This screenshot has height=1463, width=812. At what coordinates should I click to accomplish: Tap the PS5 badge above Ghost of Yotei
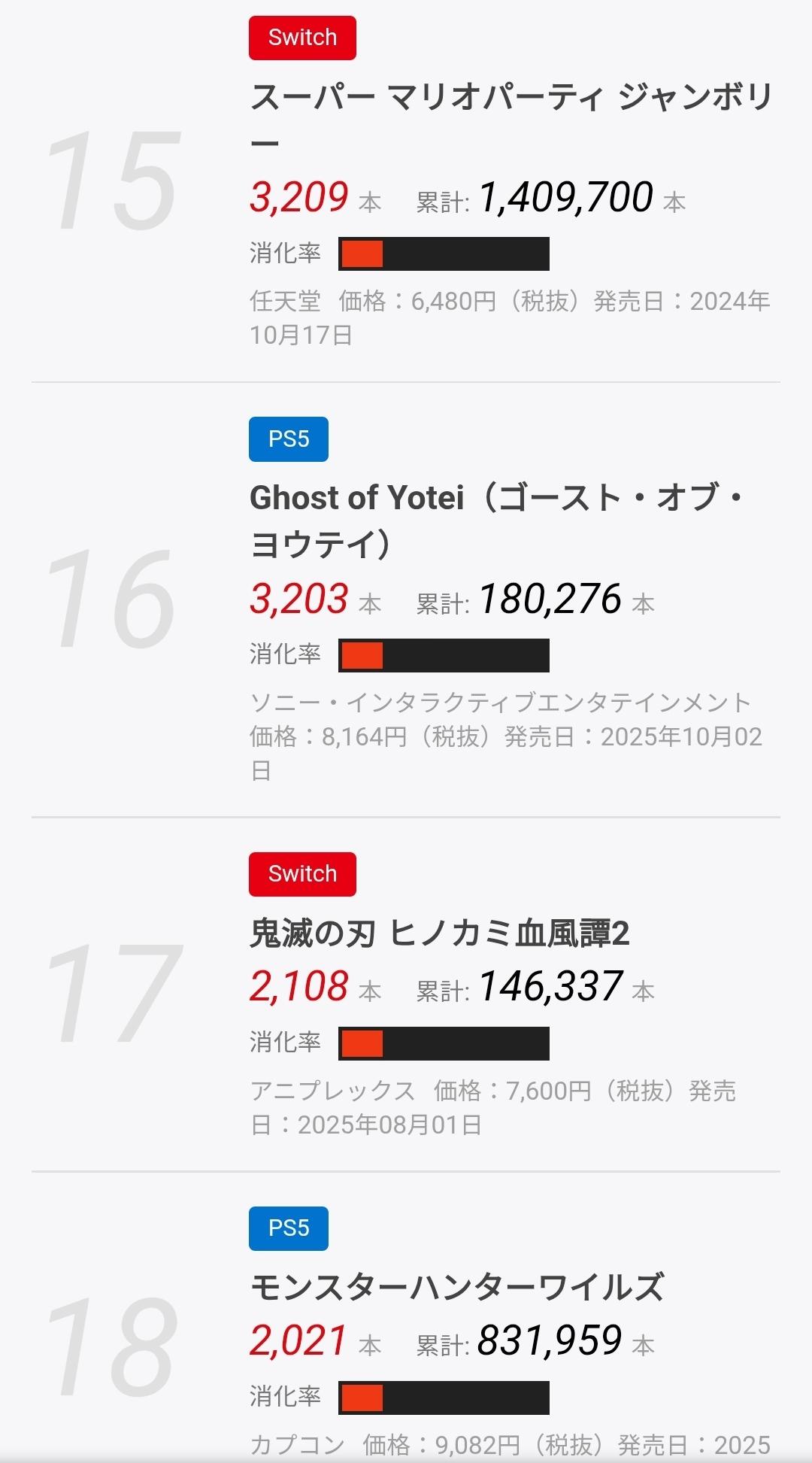(289, 439)
